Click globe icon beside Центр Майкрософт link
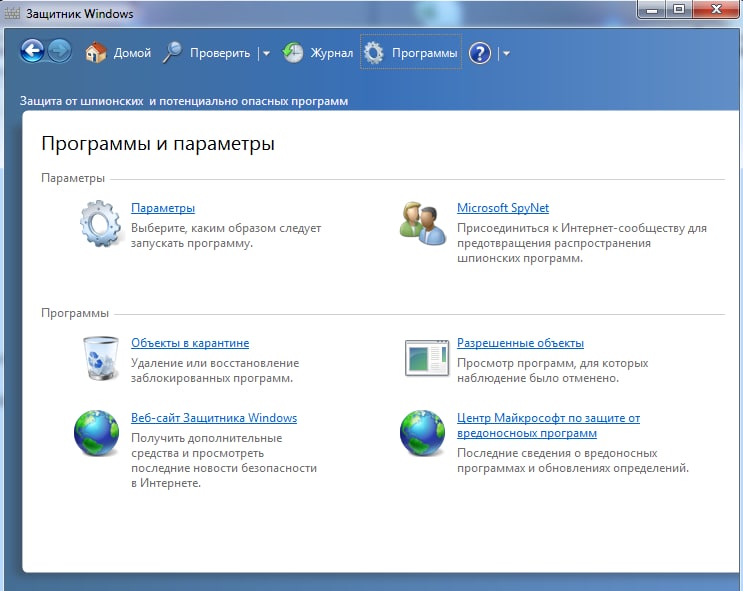 (422, 433)
